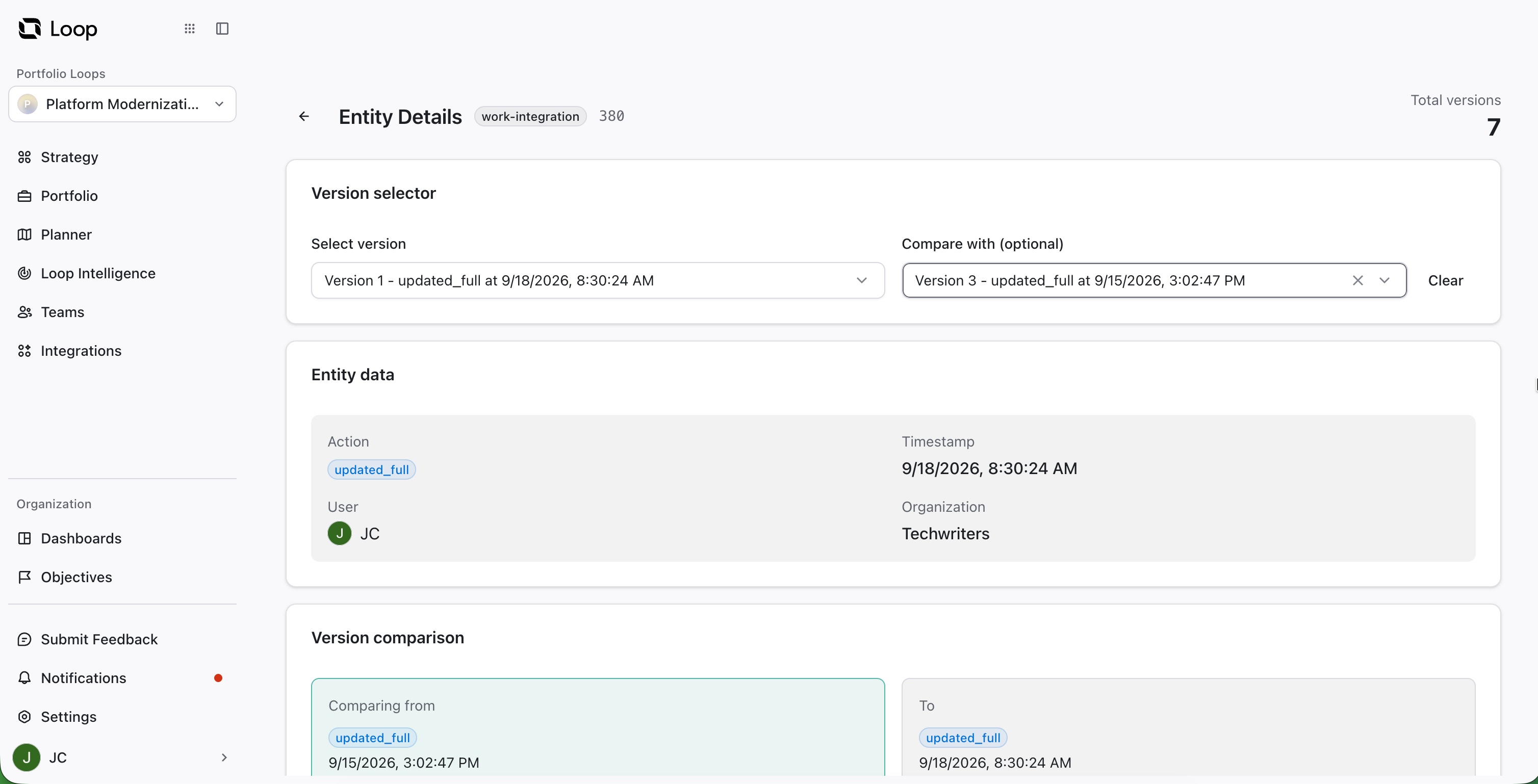Open Objectives link

pos(122,577)
